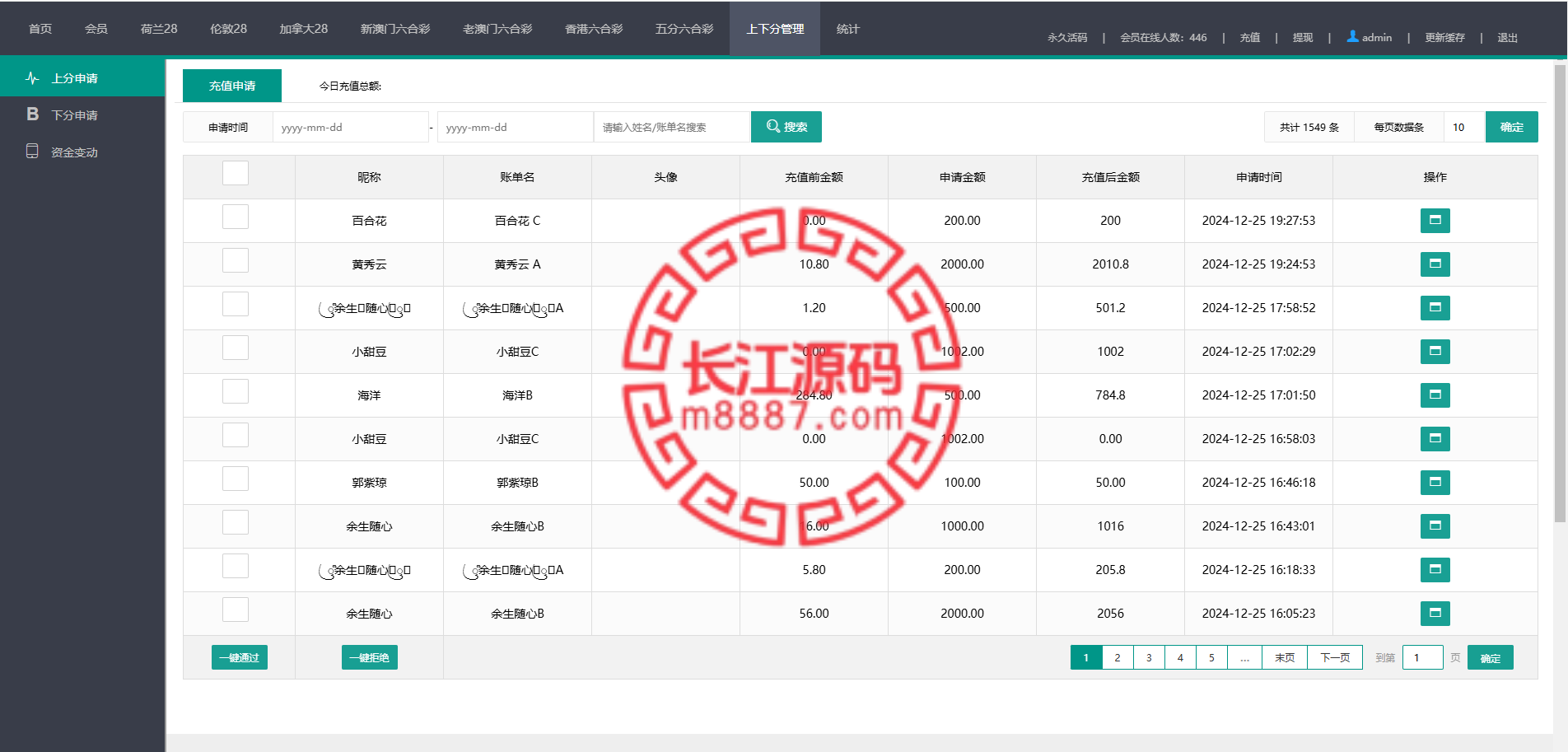1568x752 pixels.
Task: Click the 上分申请 pulse icon in sidebar
Action: coord(32,78)
